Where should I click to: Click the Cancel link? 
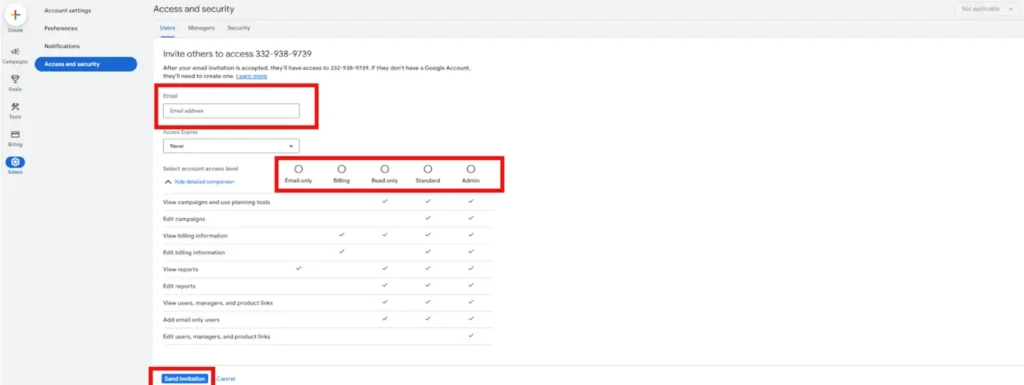click(226, 378)
